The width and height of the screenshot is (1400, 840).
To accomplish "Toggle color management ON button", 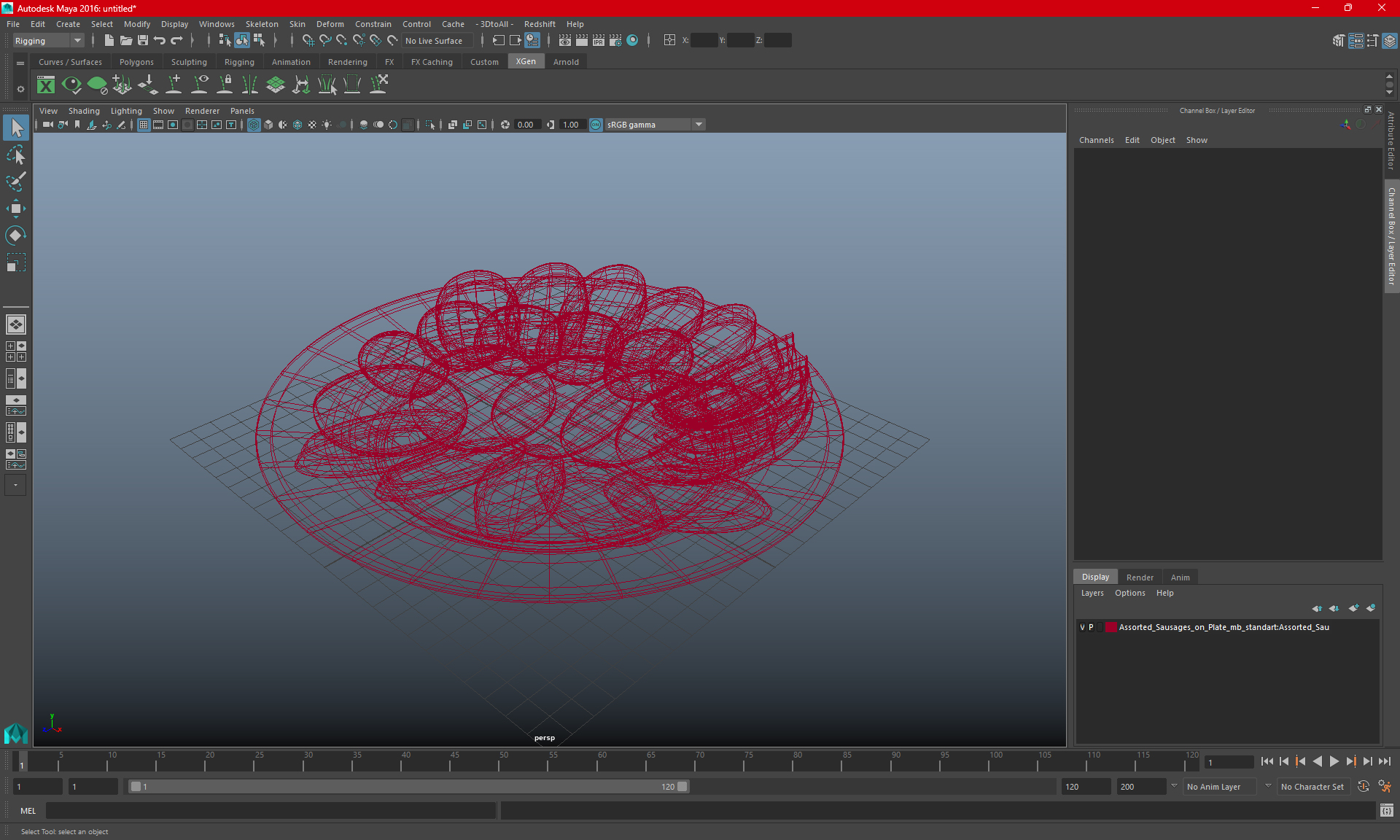I will click(596, 125).
